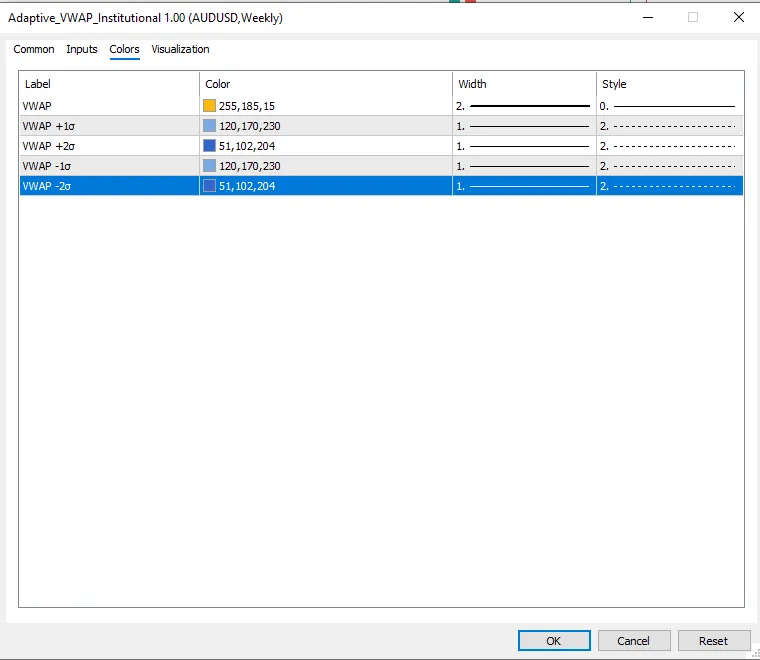The width and height of the screenshot is (760, 660).
Task: Click the orange VWAP color swatch
Action: click(209, 105)
